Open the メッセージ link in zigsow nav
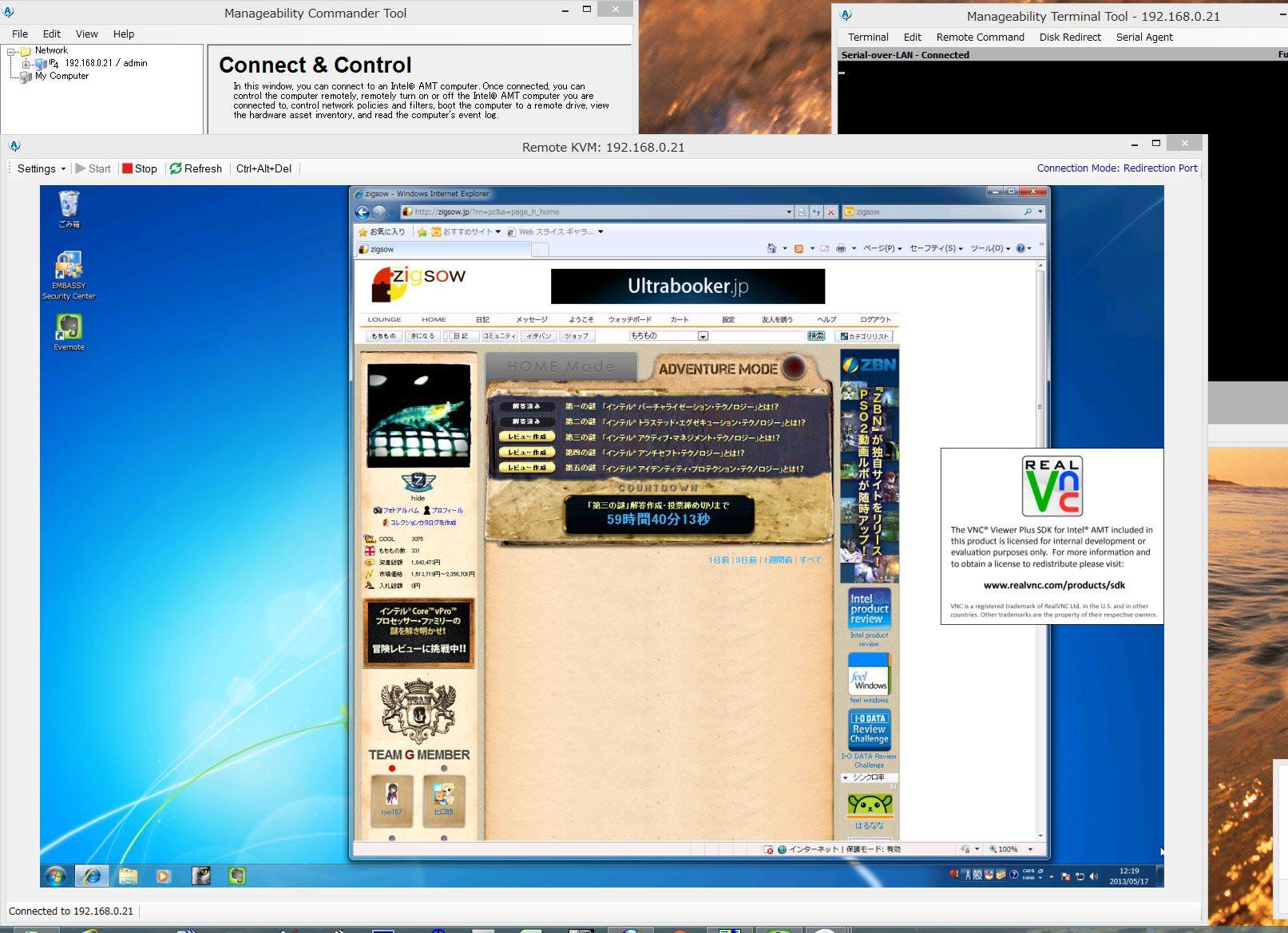1288x933 pixels. (x=531, y=319)
